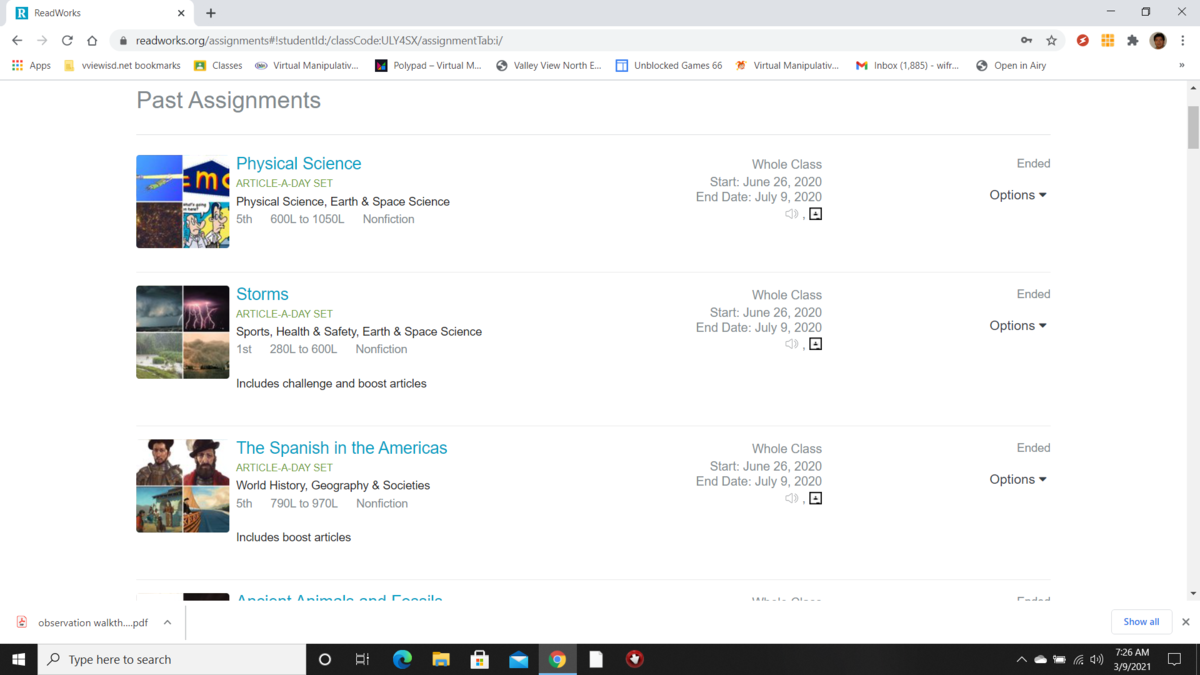The height and width of the screenshot is (675, 1200).
Task: Open Unblocked Games 66 bookmark
Action: (668, 66)
